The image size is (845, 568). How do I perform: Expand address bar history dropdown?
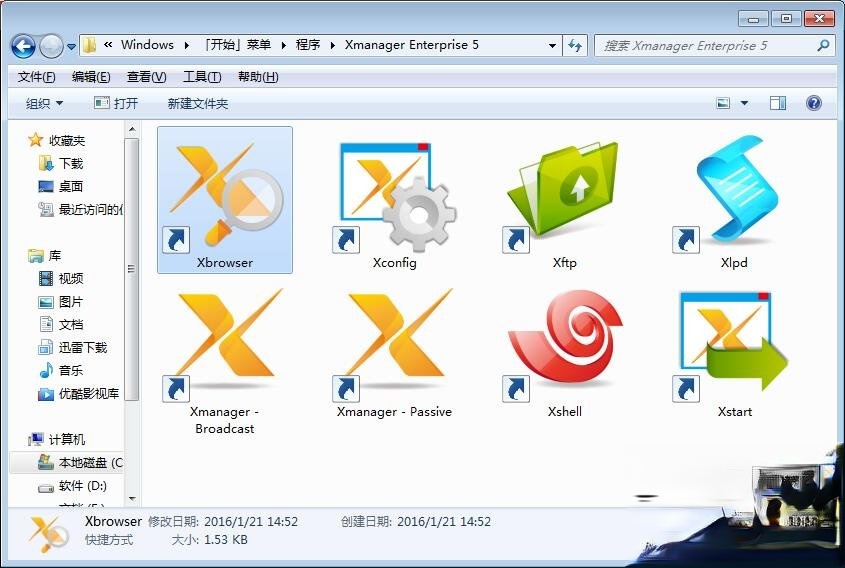552,46
